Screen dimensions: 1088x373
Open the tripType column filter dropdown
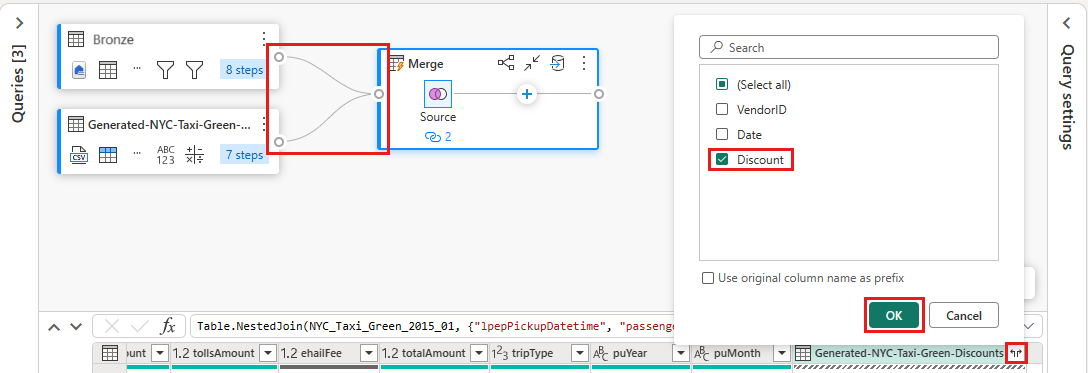pyautogui.click(x=579, y=353)
